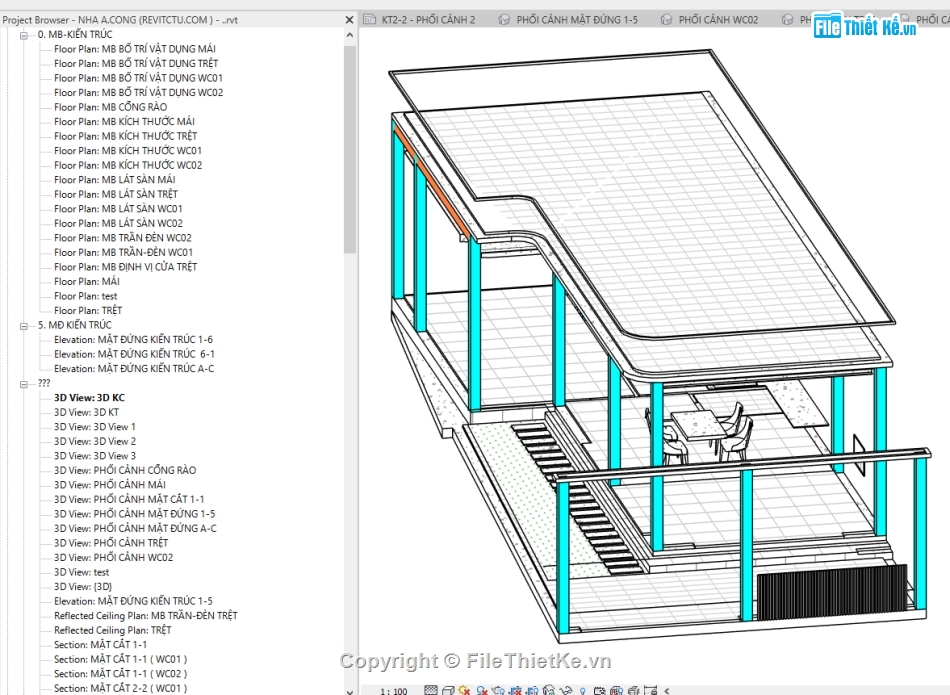950x695 pixels.
Task: Select Floor Plan: test
Action: tap(85, 296)
